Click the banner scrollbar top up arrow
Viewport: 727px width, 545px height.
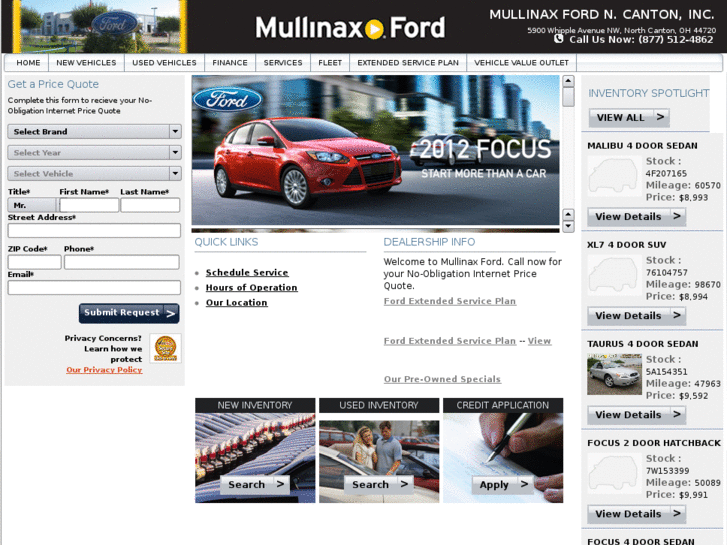tap(568, 81)
